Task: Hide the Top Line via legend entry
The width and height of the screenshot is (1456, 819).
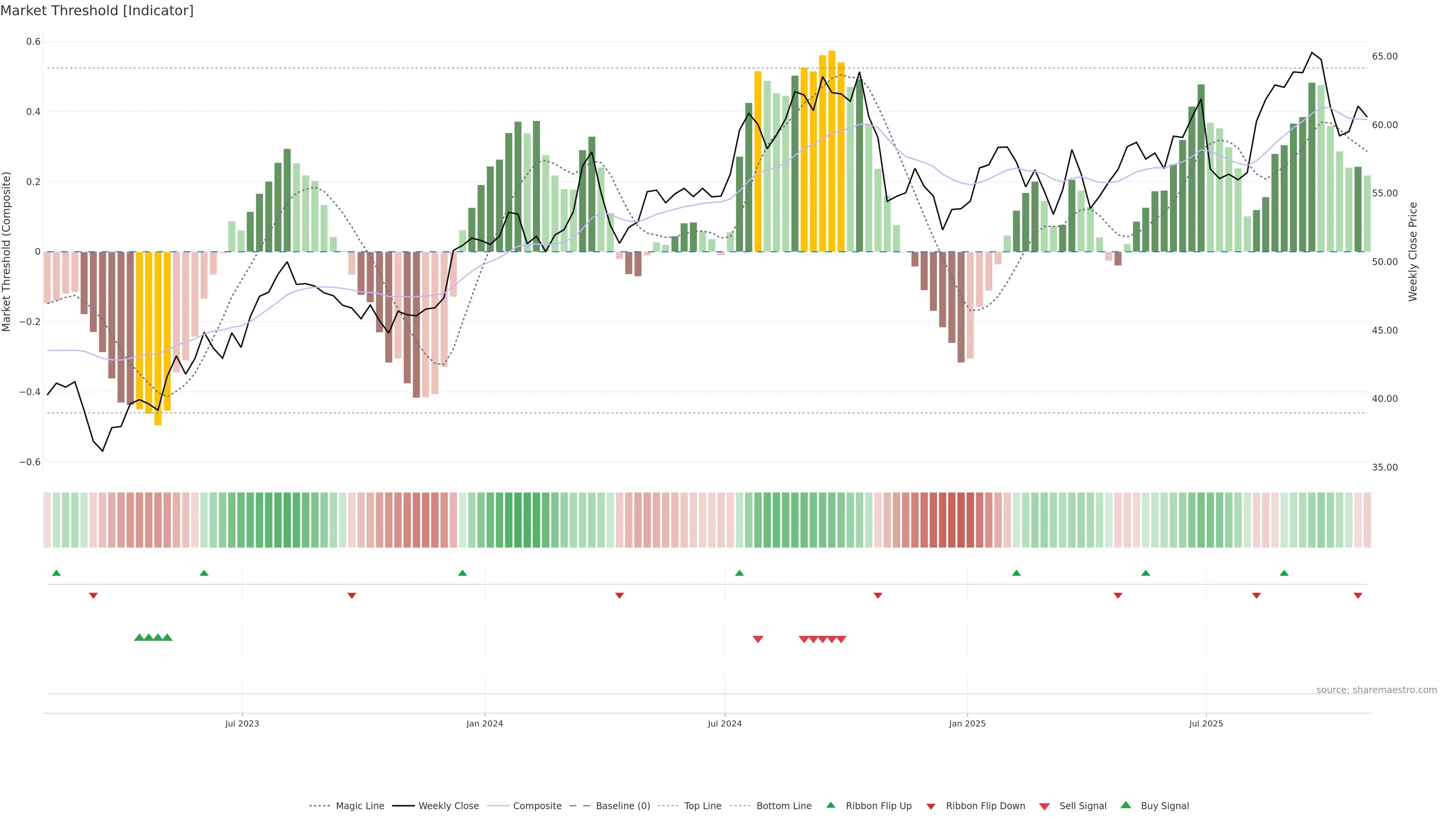Action: pyautogui.click(x=703, y=806)
